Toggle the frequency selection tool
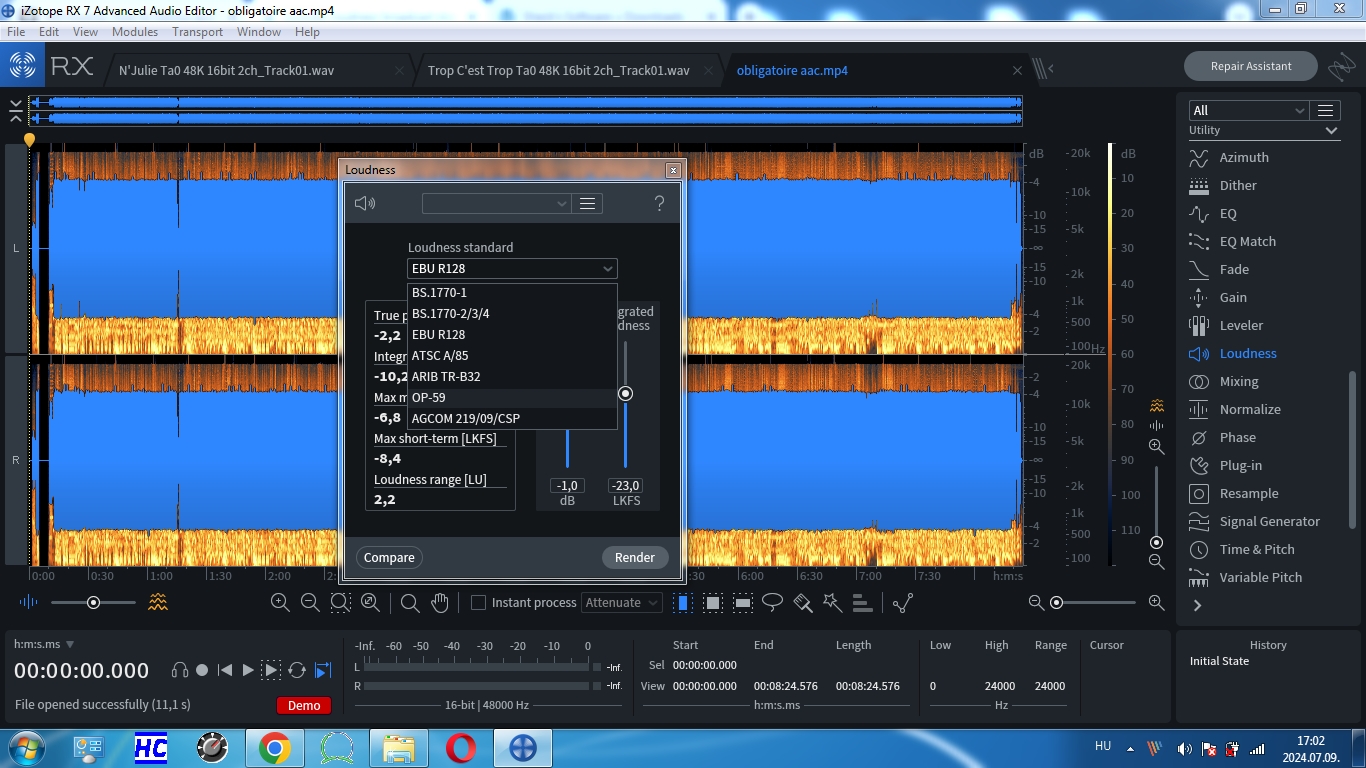 tap(743, 603)
